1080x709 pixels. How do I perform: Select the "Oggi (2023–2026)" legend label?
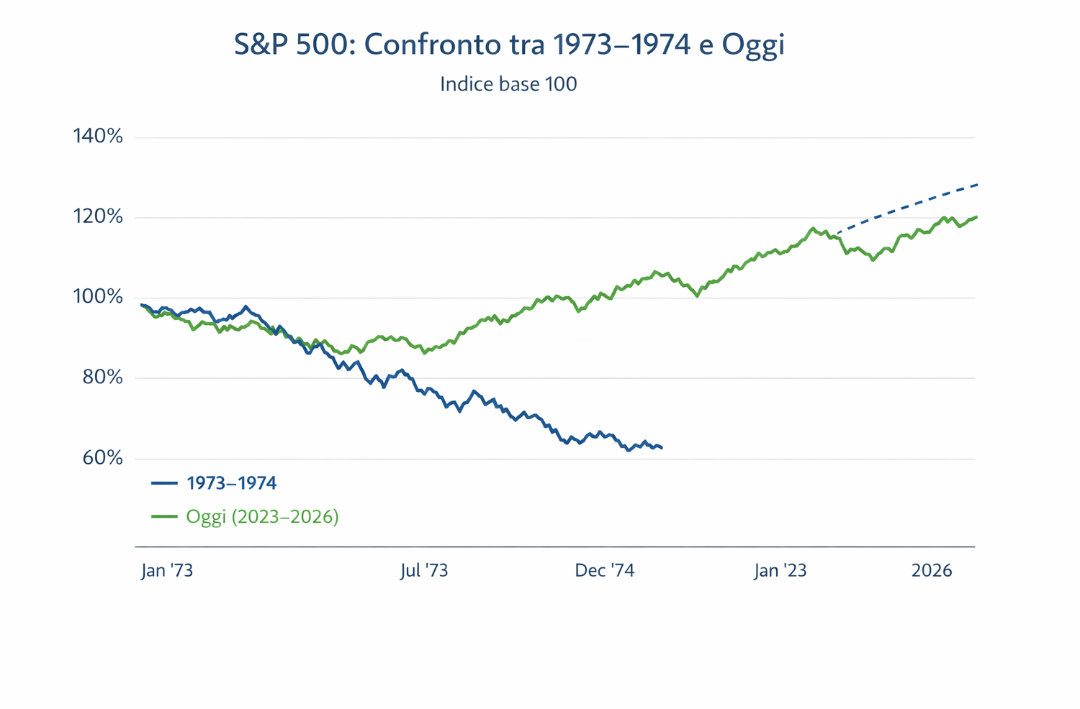262,517
